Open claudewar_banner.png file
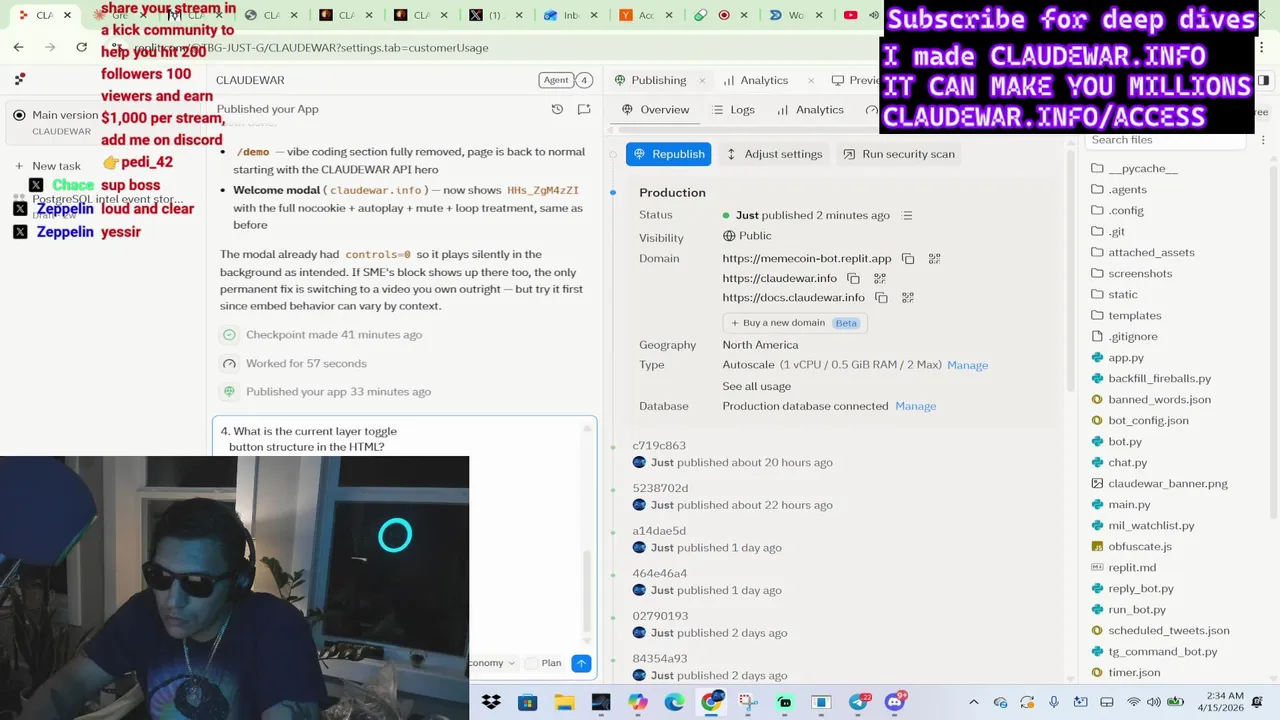The image size is (1280, 720). click(x=1159, y=484)
